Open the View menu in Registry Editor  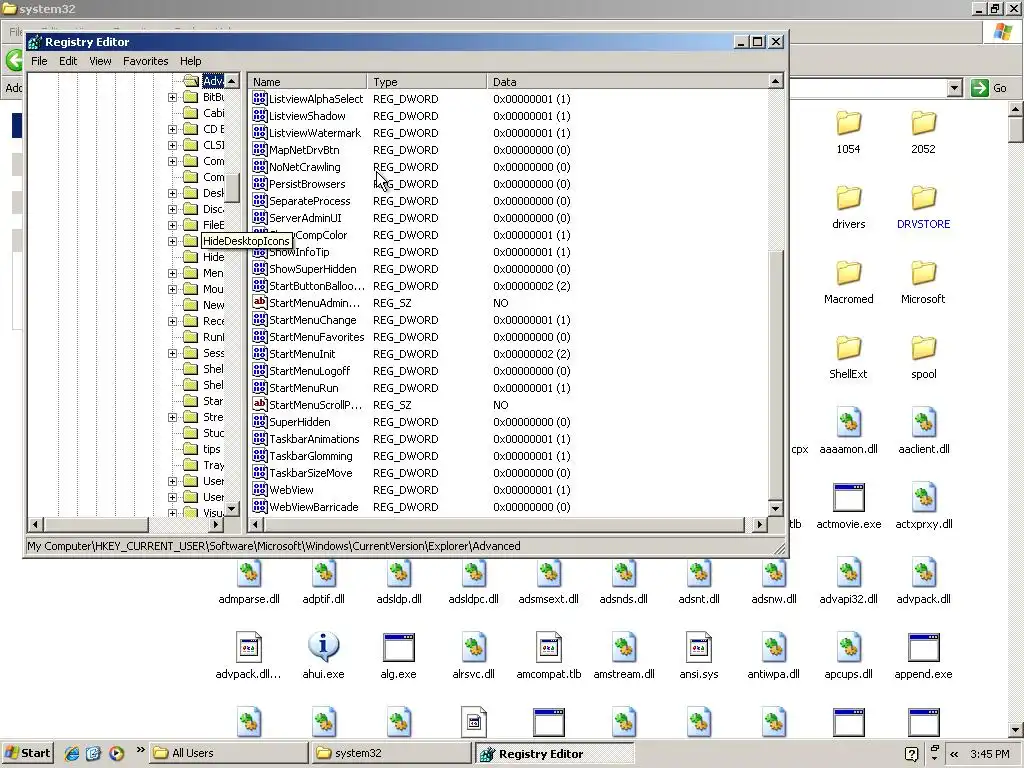tap(100, 61)
